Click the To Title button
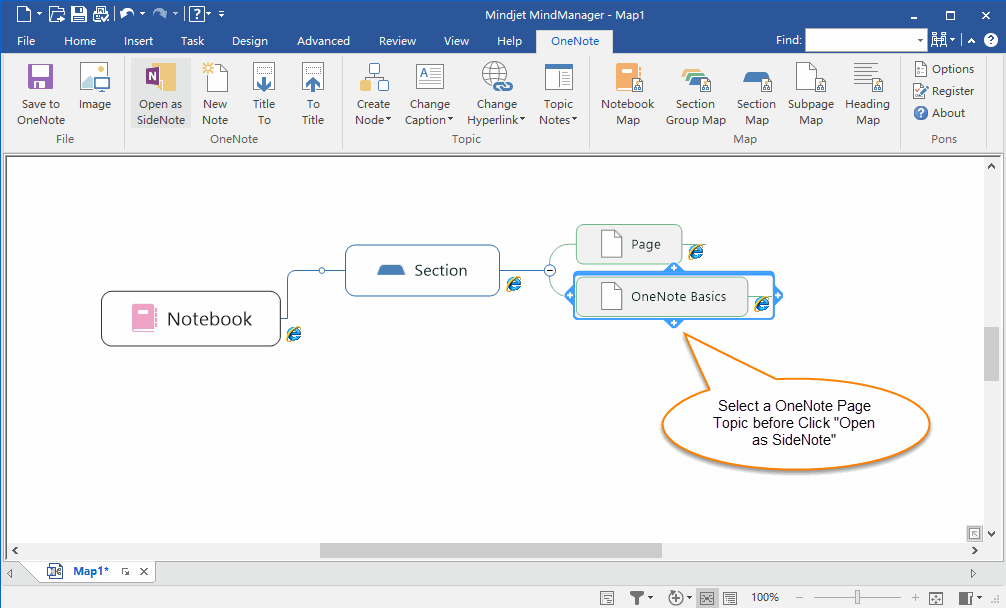 313,94
